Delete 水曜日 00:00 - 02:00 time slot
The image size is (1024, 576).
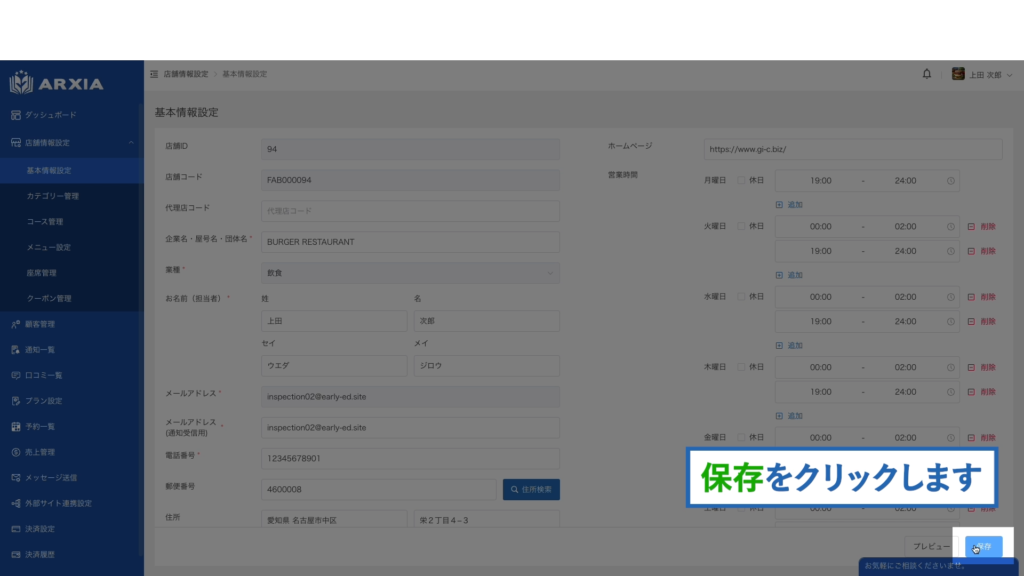pyautogui.click(x=982, y=297)
